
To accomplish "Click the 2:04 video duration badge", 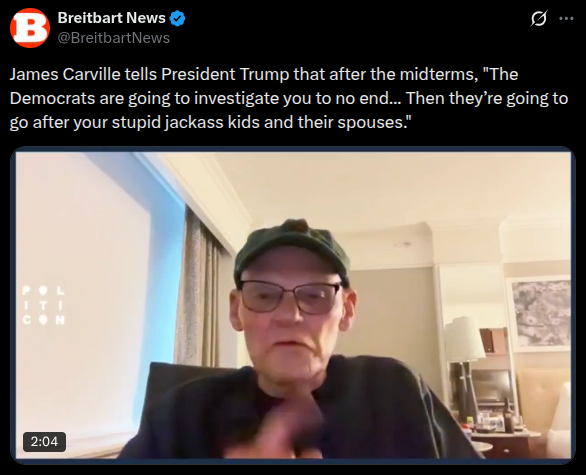I will [x=44, y=441].
